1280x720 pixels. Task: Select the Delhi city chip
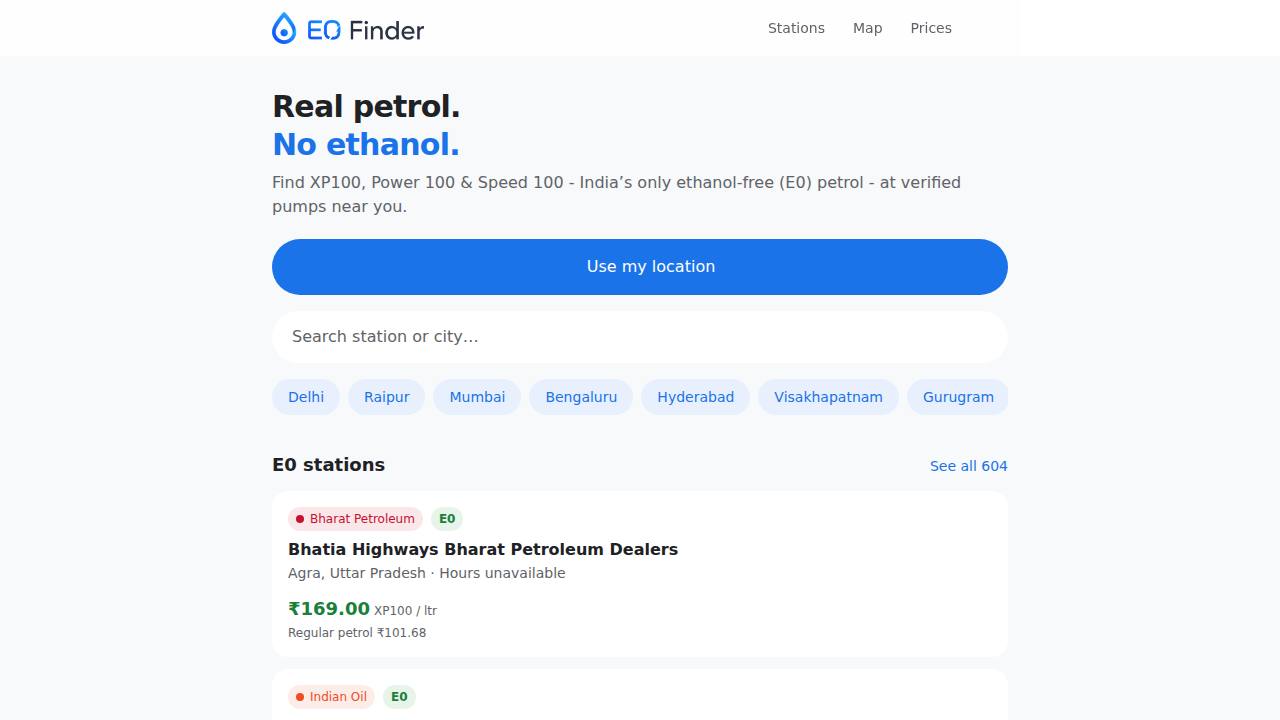(x=306, y=397)
